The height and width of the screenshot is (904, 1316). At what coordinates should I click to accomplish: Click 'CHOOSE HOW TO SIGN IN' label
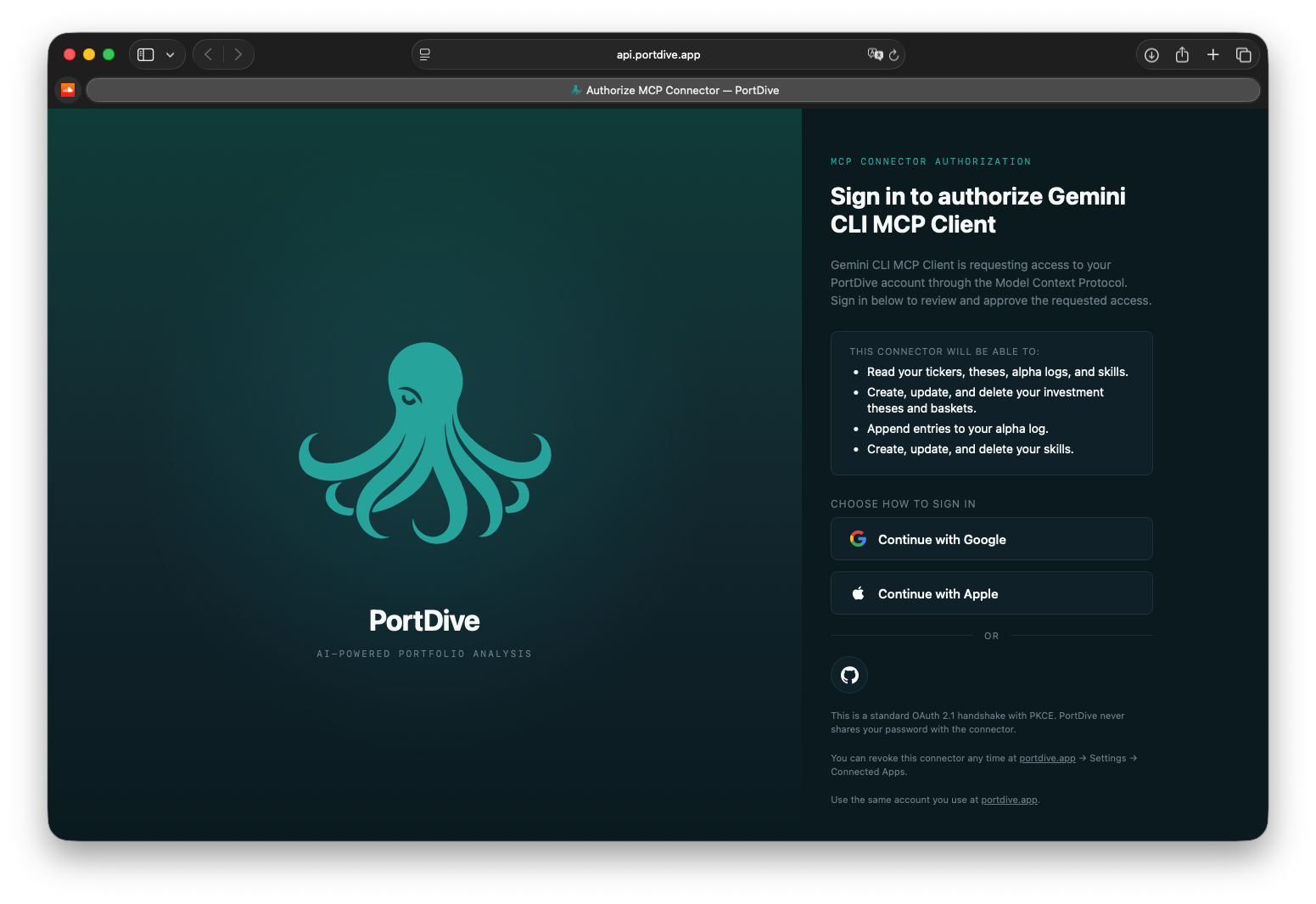pyautogui.click(x=903, y=504)
